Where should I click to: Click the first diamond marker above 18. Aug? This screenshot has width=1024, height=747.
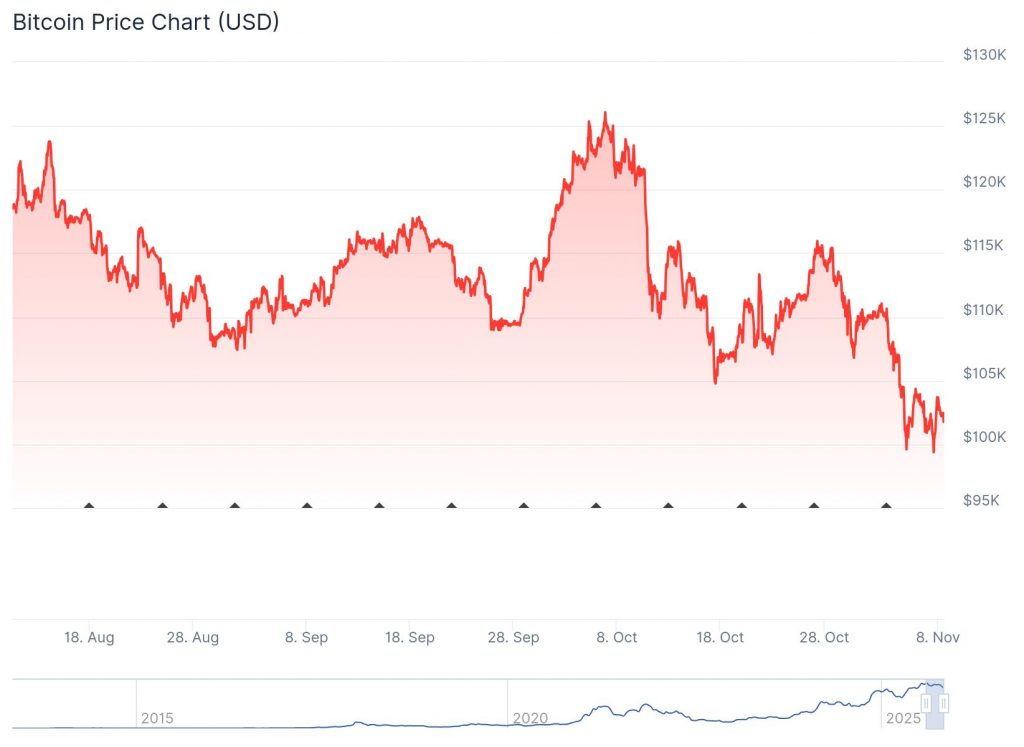[x=89, y=505]
